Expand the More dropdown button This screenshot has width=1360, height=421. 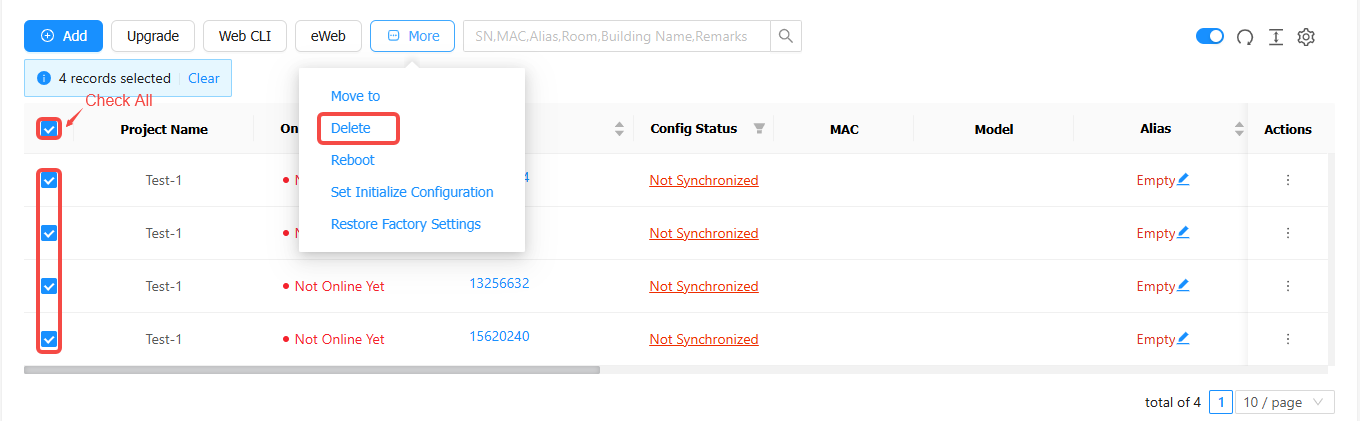tap(412, 36)
